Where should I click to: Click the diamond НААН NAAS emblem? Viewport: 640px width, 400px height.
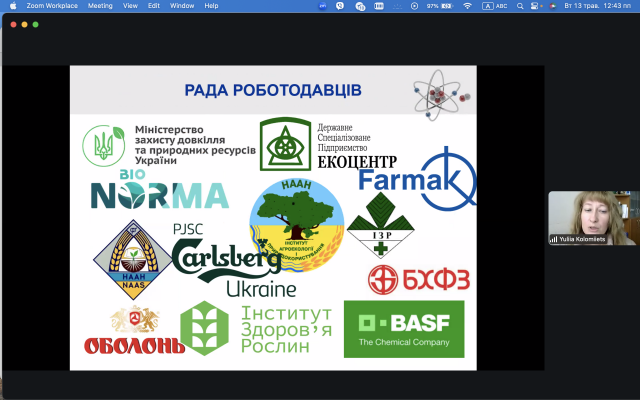133,260
